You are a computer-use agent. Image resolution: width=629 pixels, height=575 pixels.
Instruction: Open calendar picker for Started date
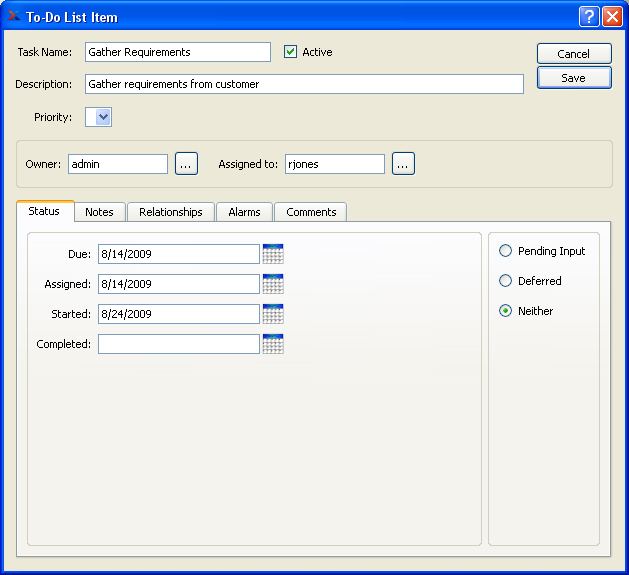pyautogui.click(x=273, y=314)
